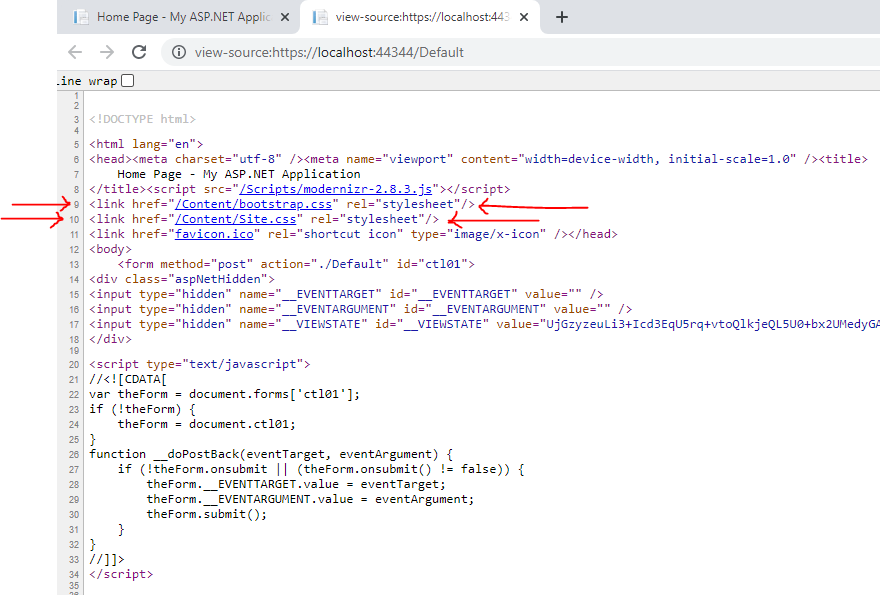
Task: Click the 'if (!theForm) {' line
Action: [x=143, y=409]
